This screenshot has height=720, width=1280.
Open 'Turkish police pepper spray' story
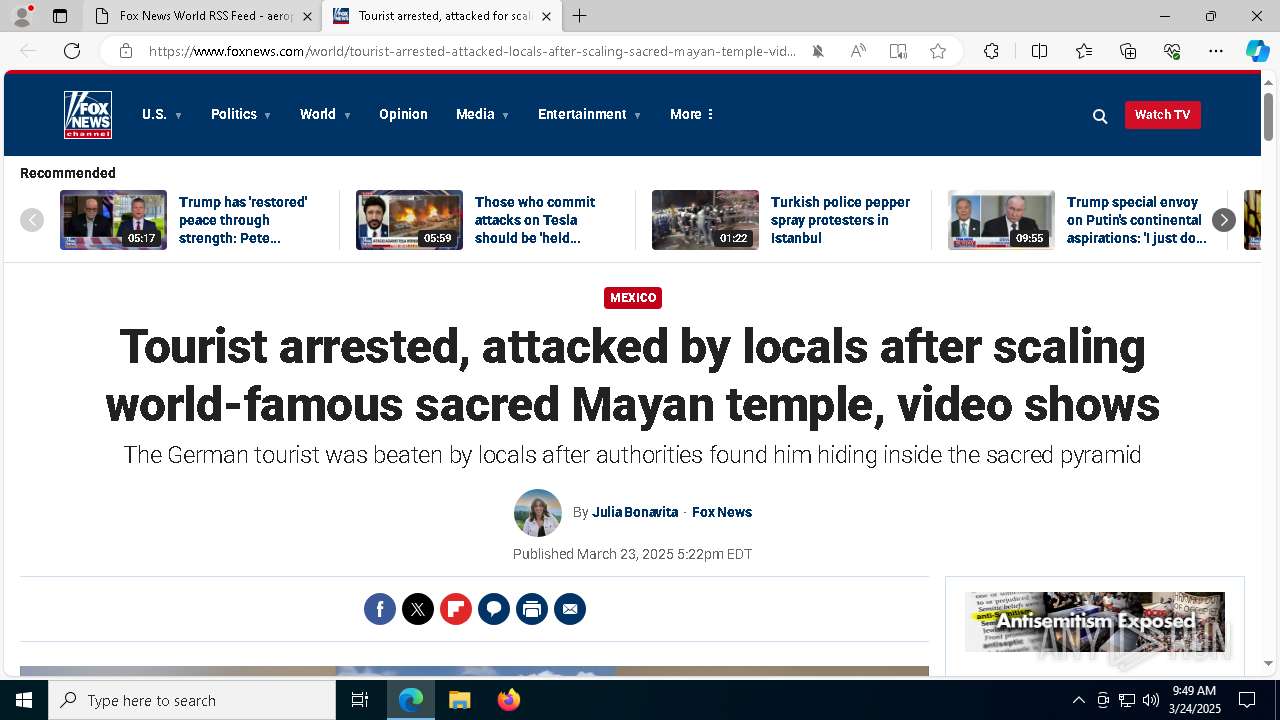tap(840, 220)
